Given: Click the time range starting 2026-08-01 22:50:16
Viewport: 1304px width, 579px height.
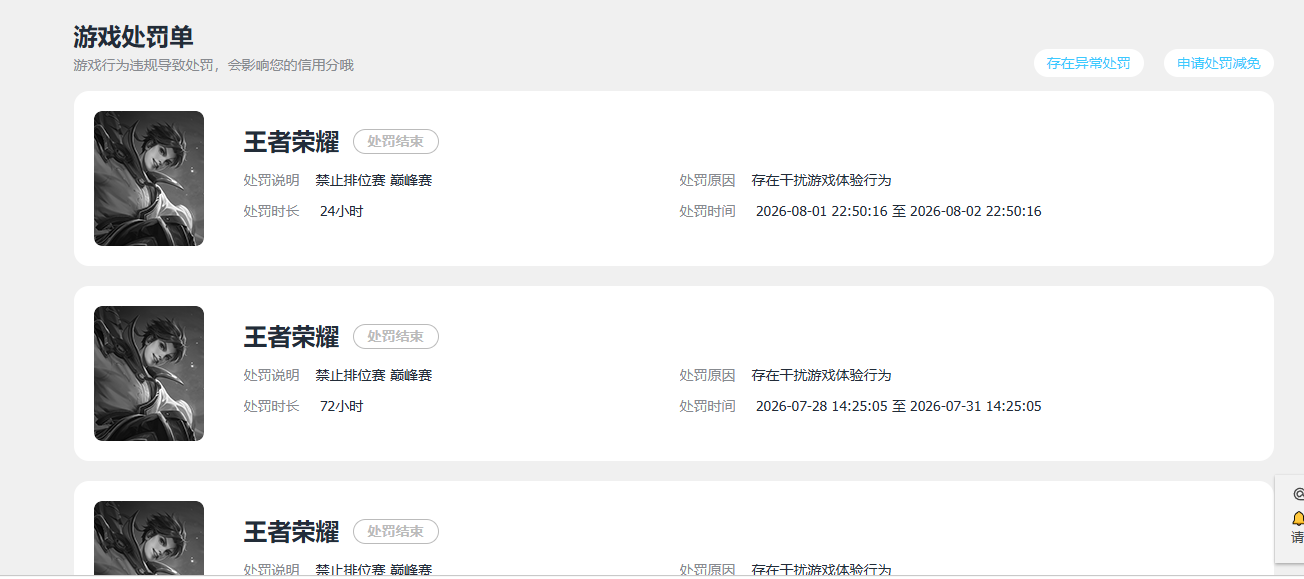Looking at the screenshot, I should [898, 211].
